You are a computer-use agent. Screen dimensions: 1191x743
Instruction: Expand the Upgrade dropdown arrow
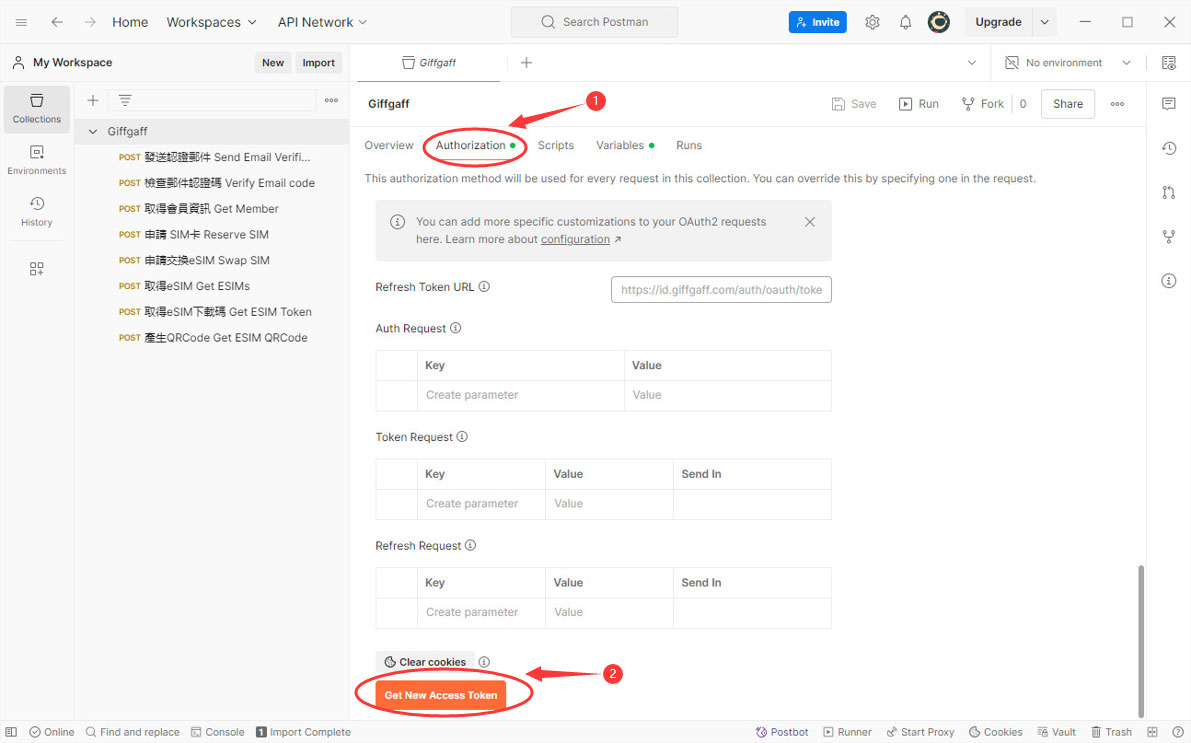[x=1044, y=22]
